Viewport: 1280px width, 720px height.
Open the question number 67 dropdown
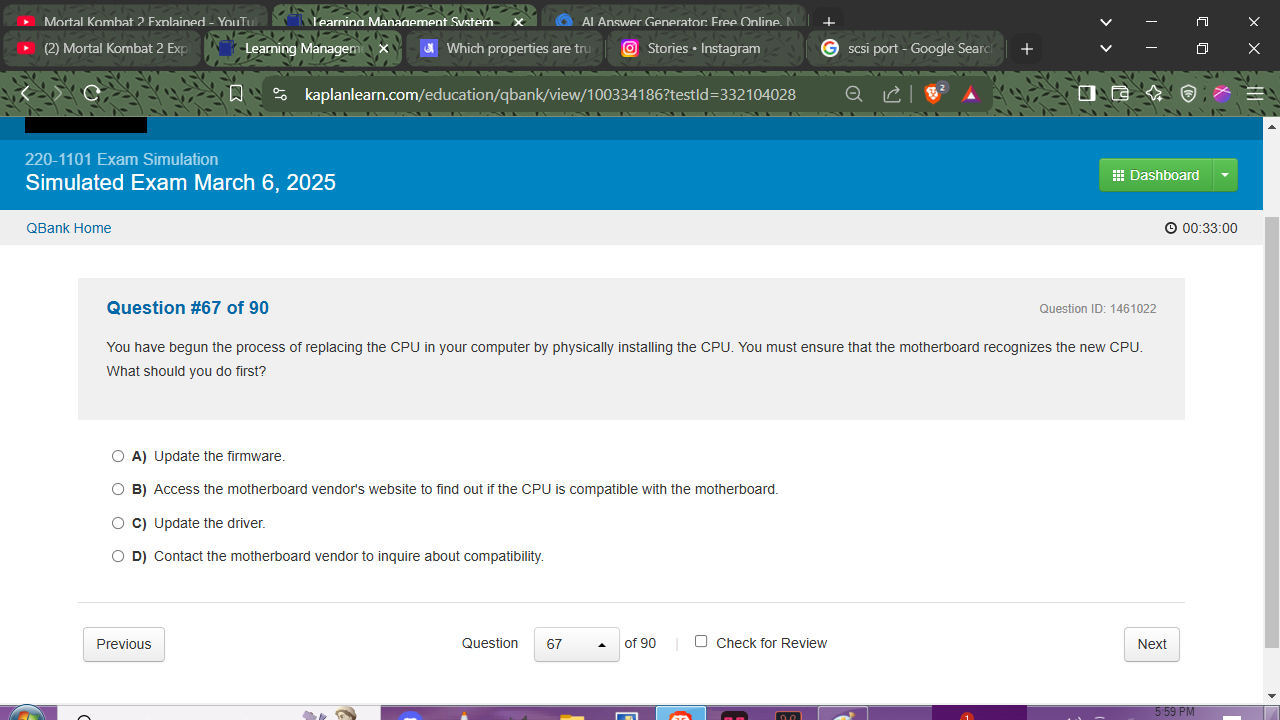point(577,644)
